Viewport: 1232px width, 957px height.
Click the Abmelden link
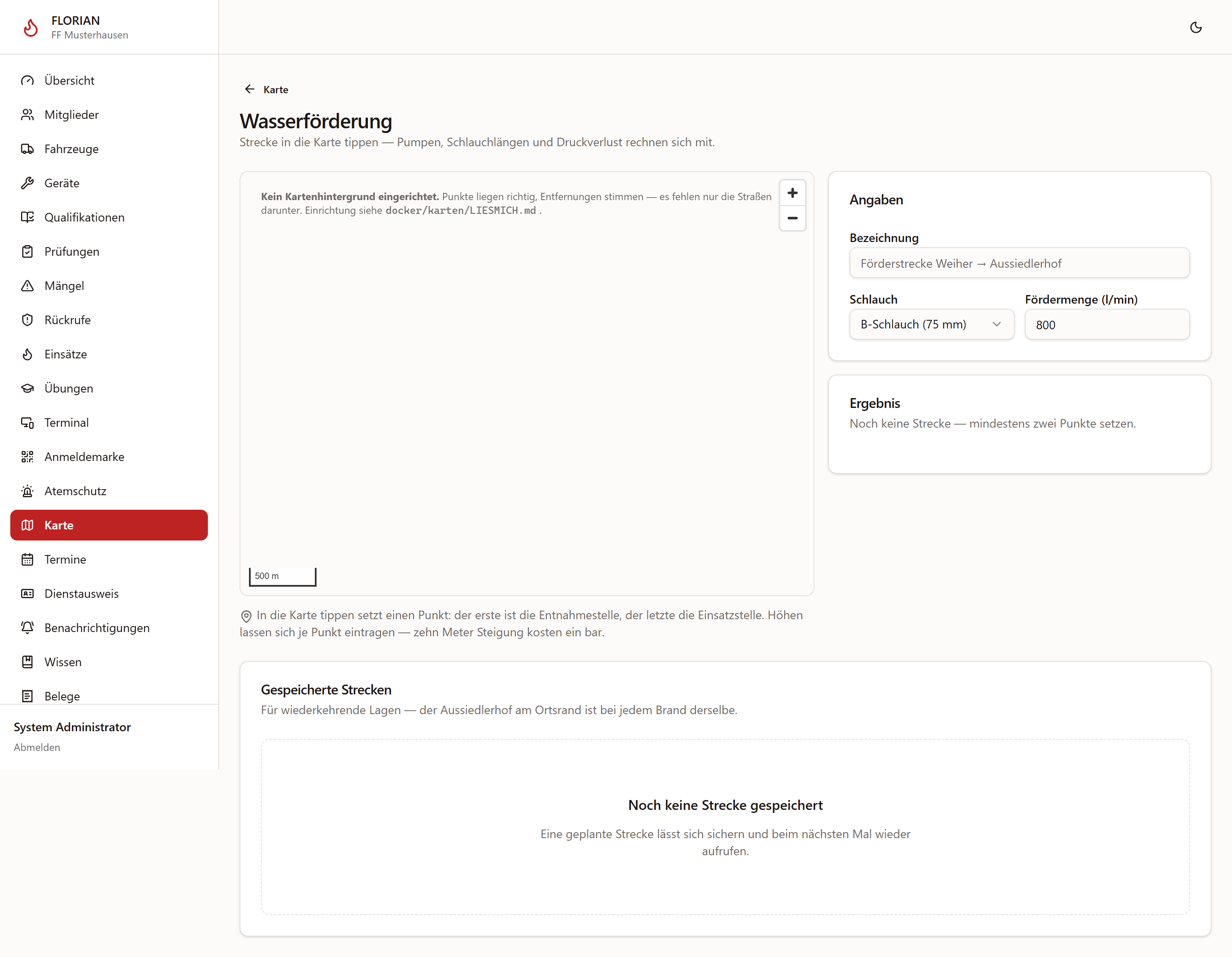coord(37,747)
